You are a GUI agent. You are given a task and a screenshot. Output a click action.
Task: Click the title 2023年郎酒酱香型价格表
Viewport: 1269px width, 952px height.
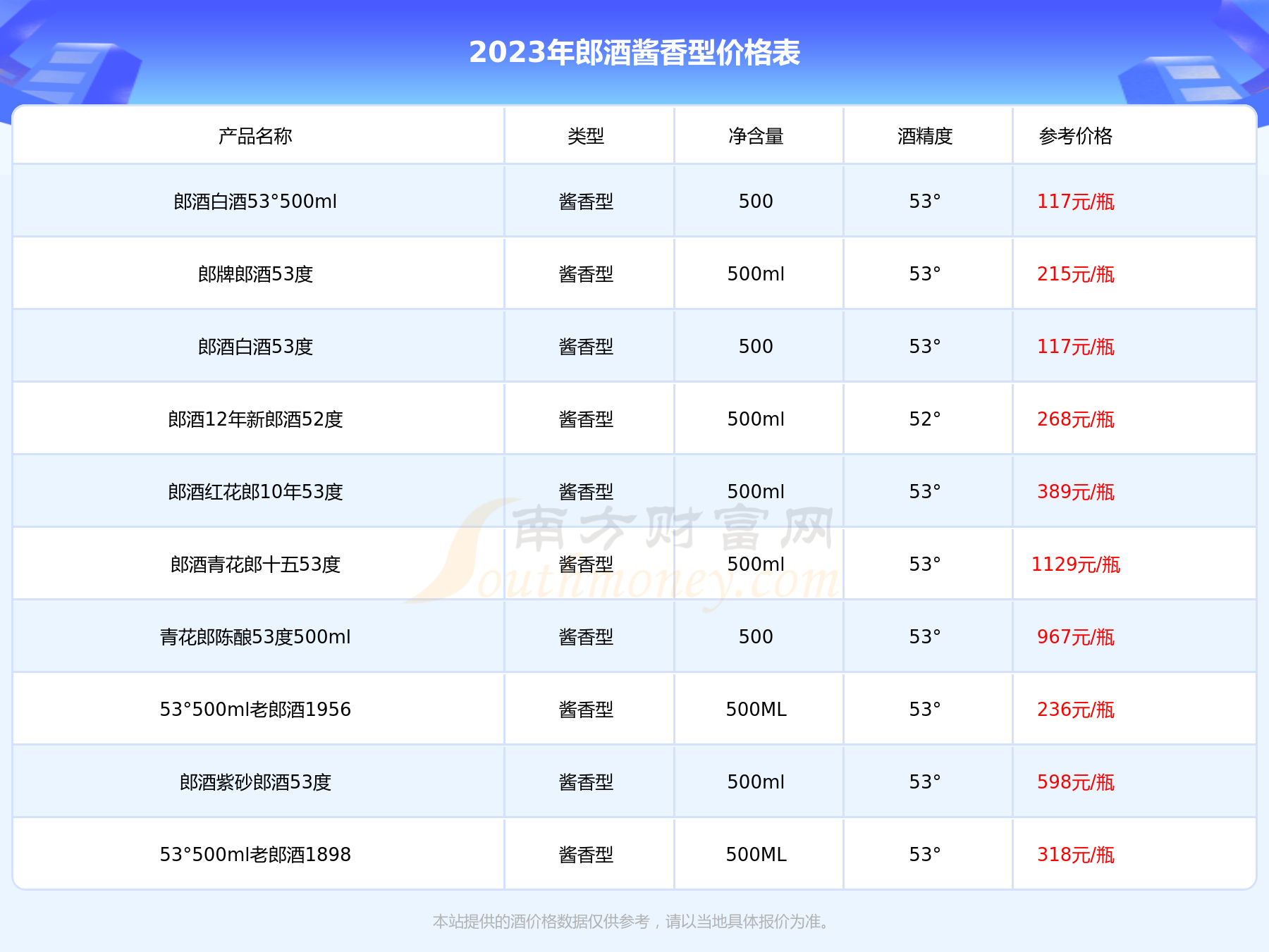pyautogui.click(x=634, y=53)
